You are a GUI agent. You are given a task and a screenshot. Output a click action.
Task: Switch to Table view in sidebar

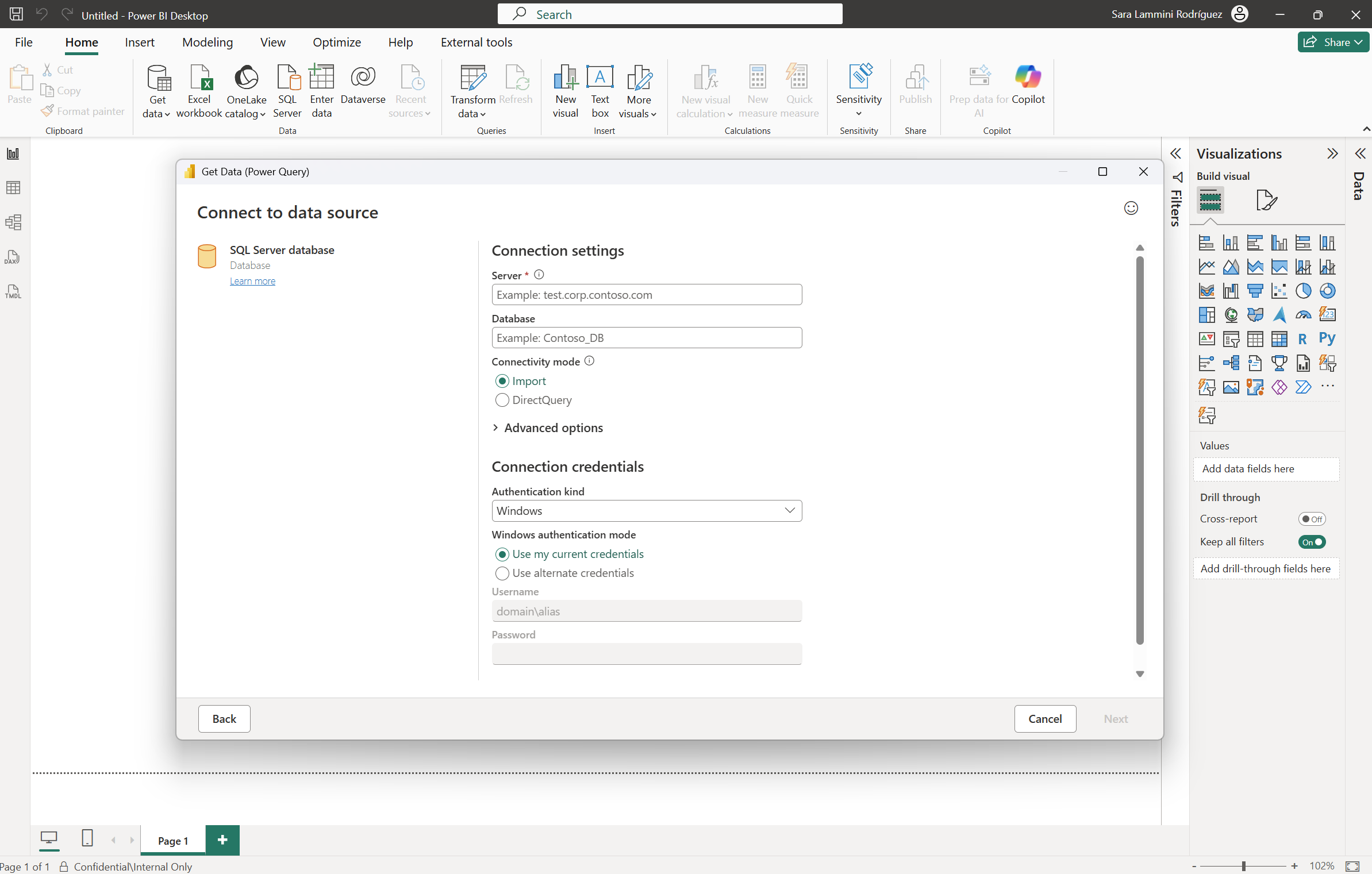[x=13, y=187]
